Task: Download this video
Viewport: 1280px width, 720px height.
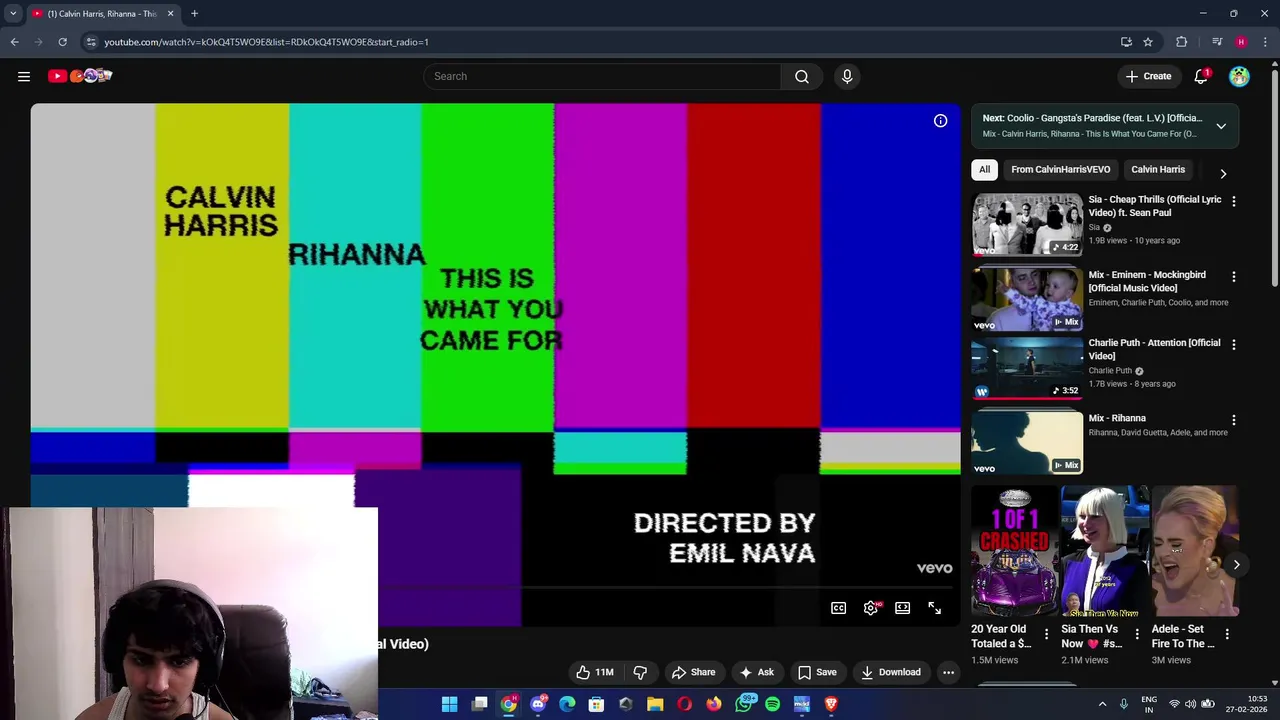Action: [891, 672]
